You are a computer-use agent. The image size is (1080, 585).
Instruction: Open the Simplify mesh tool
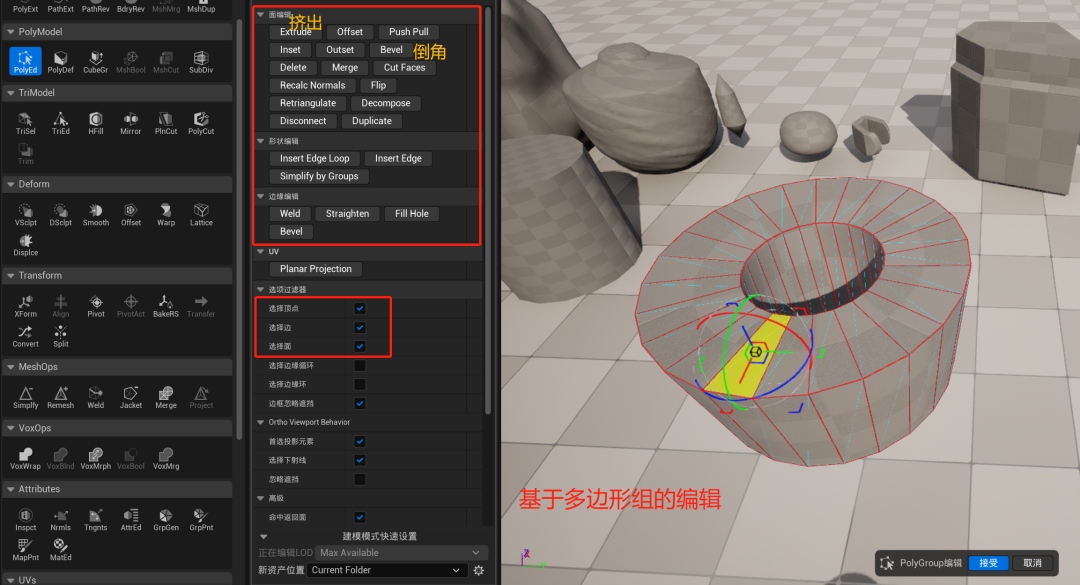click(25, 397)
